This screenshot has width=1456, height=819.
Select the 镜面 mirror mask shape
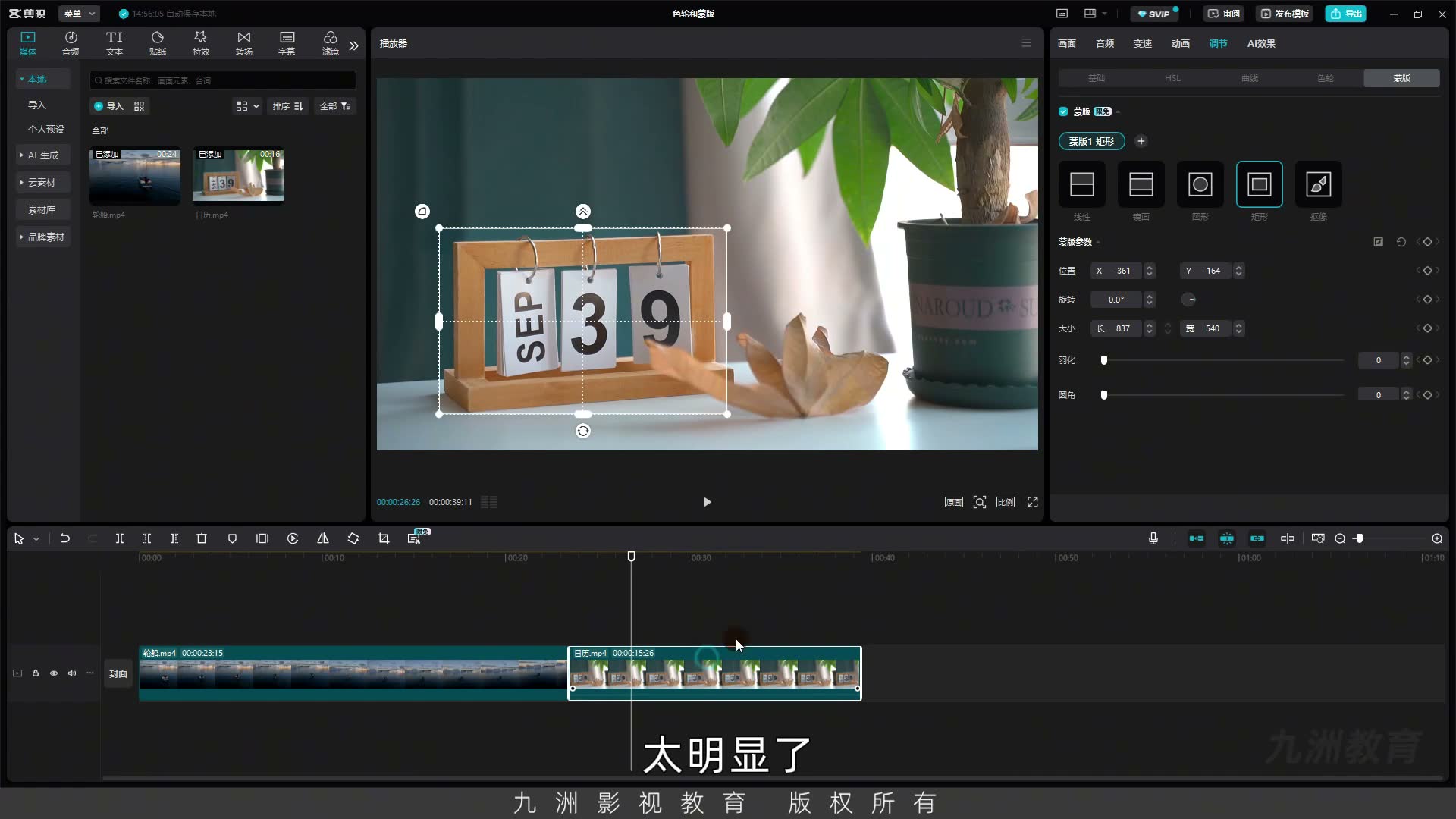coord(1141,184)
